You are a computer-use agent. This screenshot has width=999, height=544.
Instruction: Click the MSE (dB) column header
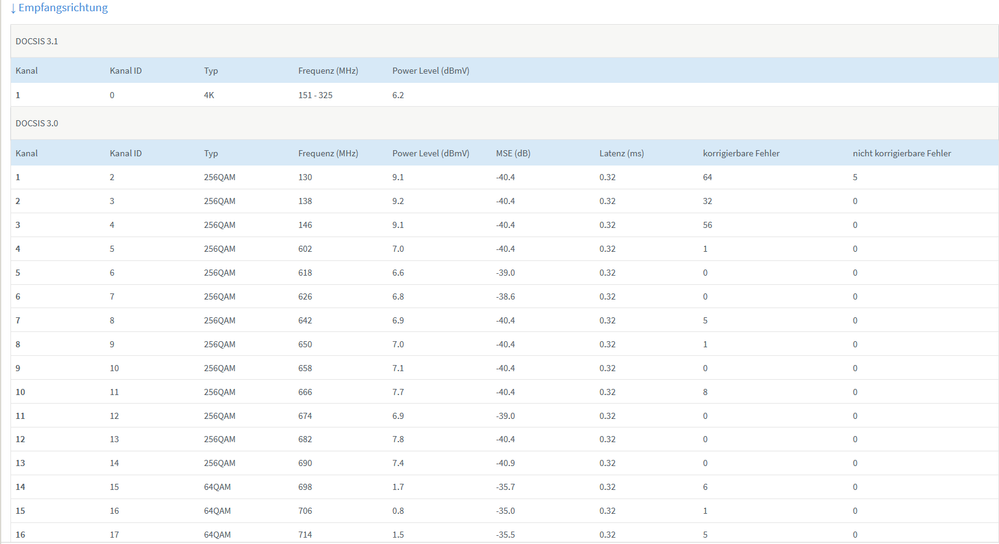coord(513,154)
